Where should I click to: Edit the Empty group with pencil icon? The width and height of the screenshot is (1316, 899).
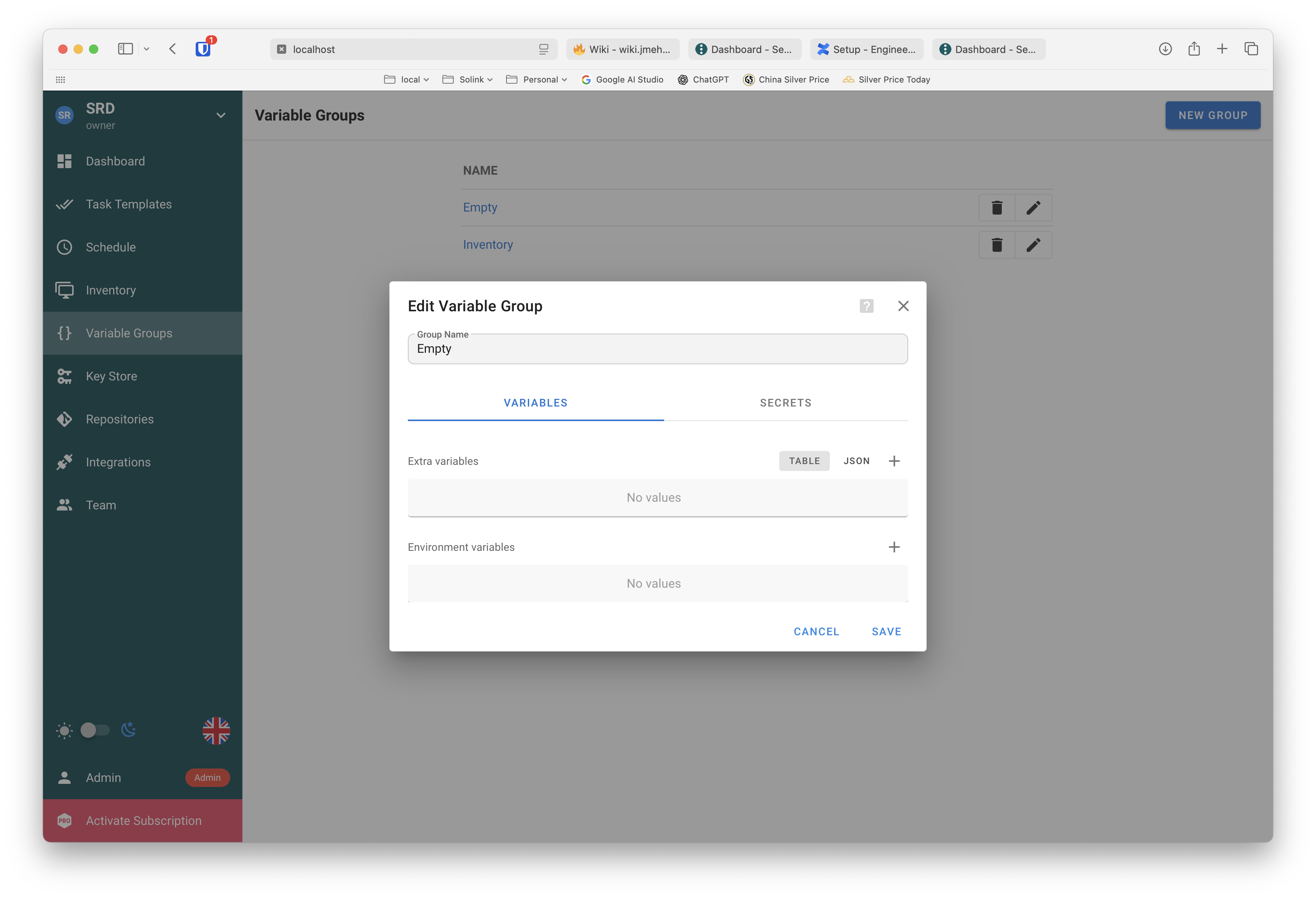pyautogui.click(x=1033, y=208)
